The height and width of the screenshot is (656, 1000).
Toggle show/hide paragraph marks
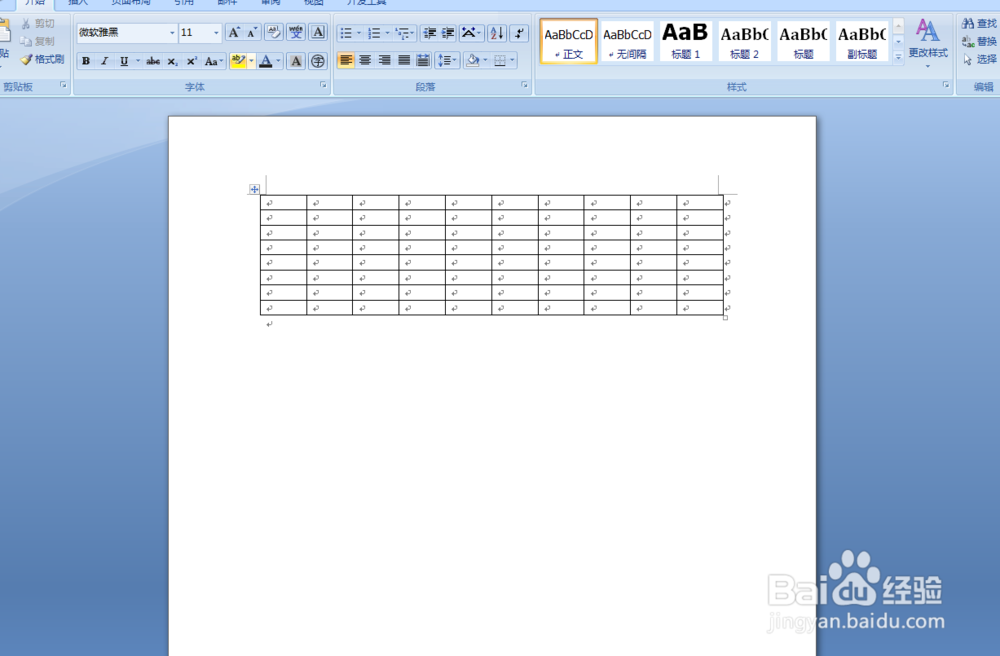(520, 33)
